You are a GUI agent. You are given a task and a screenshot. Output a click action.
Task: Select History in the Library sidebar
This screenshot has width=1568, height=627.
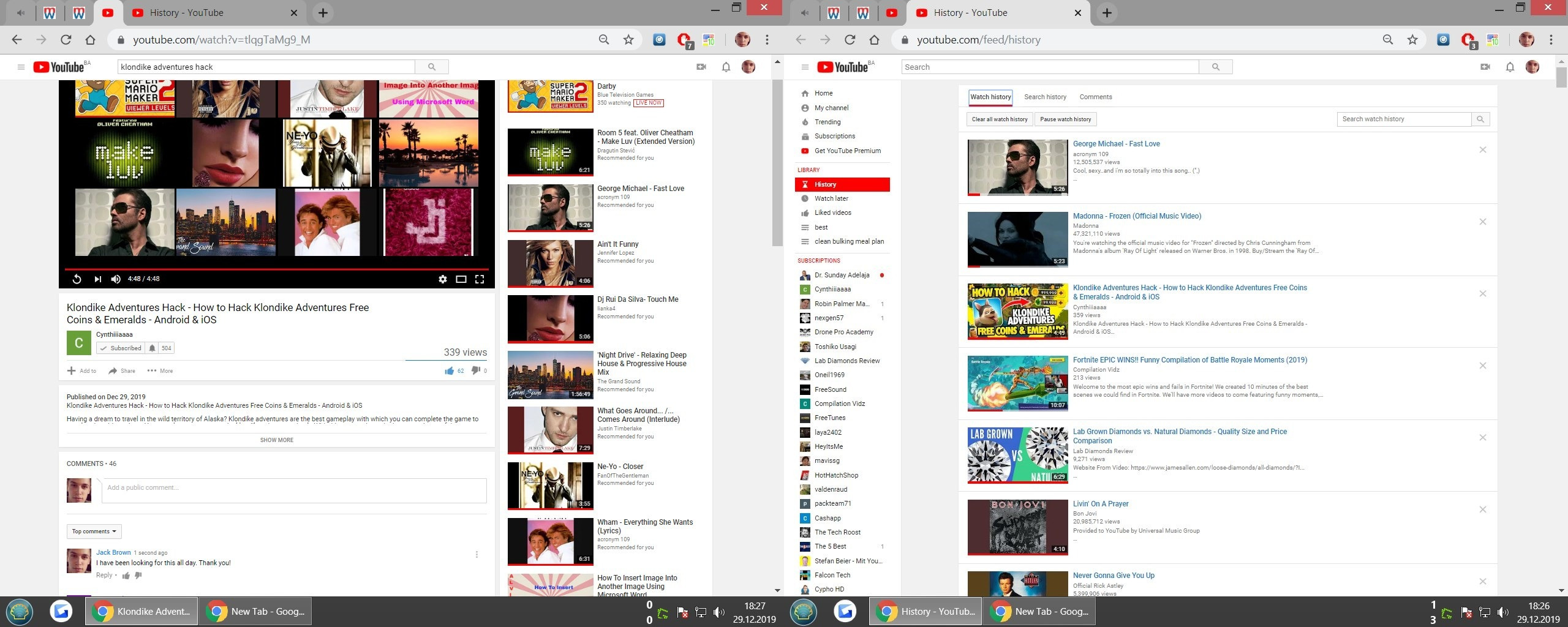click(x=842, y=184)
